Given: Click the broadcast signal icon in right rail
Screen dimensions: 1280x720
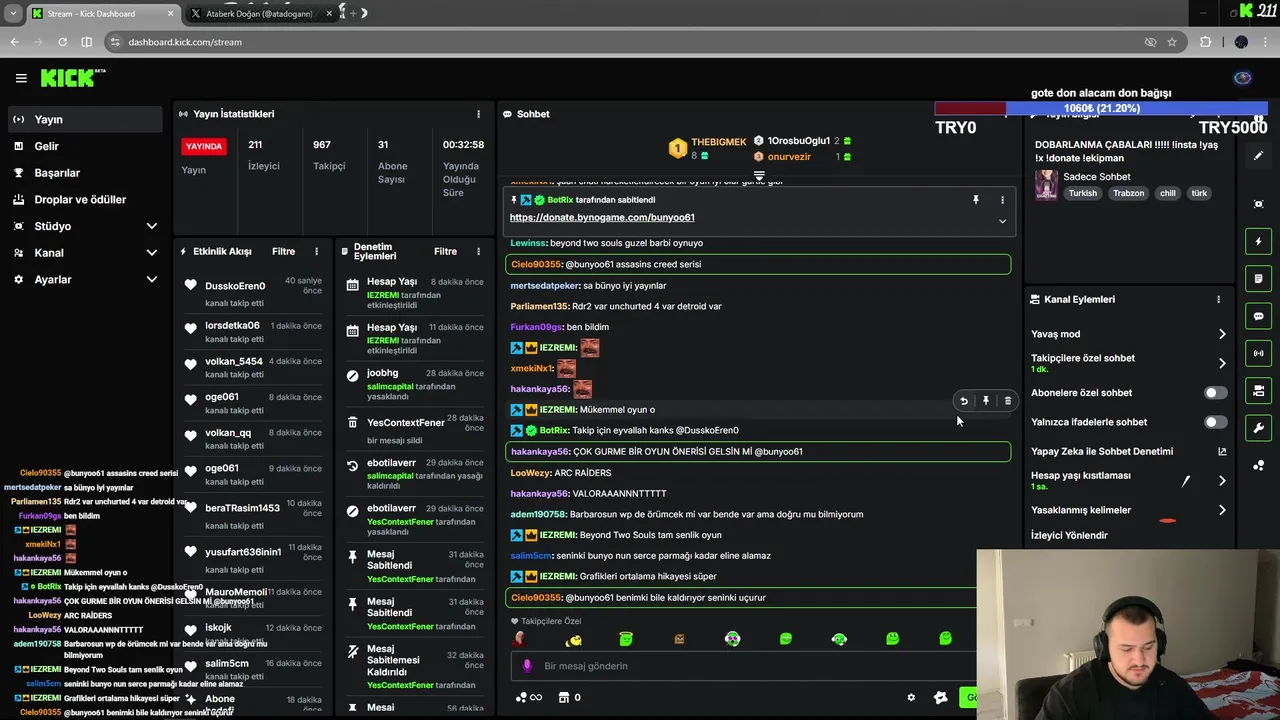Looking at the screenshot, I should click(x=1258, y=353).
